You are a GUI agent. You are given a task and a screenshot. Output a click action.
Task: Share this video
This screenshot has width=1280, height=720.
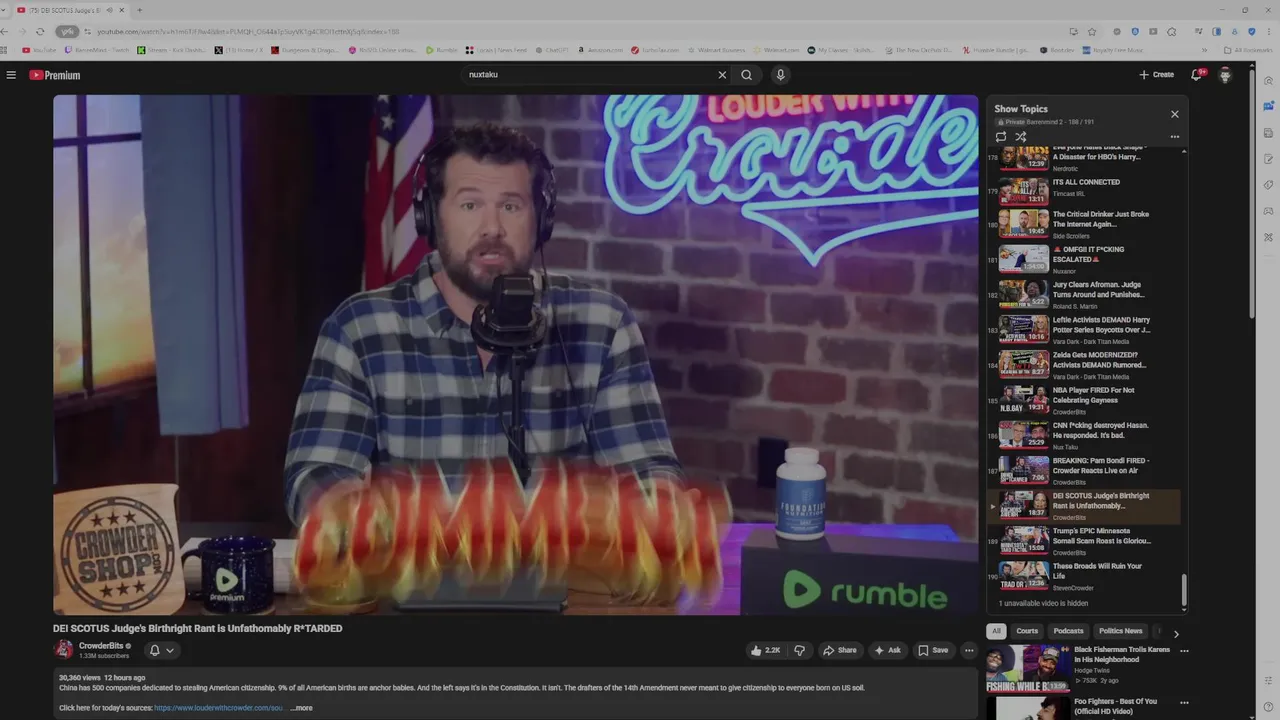(840, 650)
